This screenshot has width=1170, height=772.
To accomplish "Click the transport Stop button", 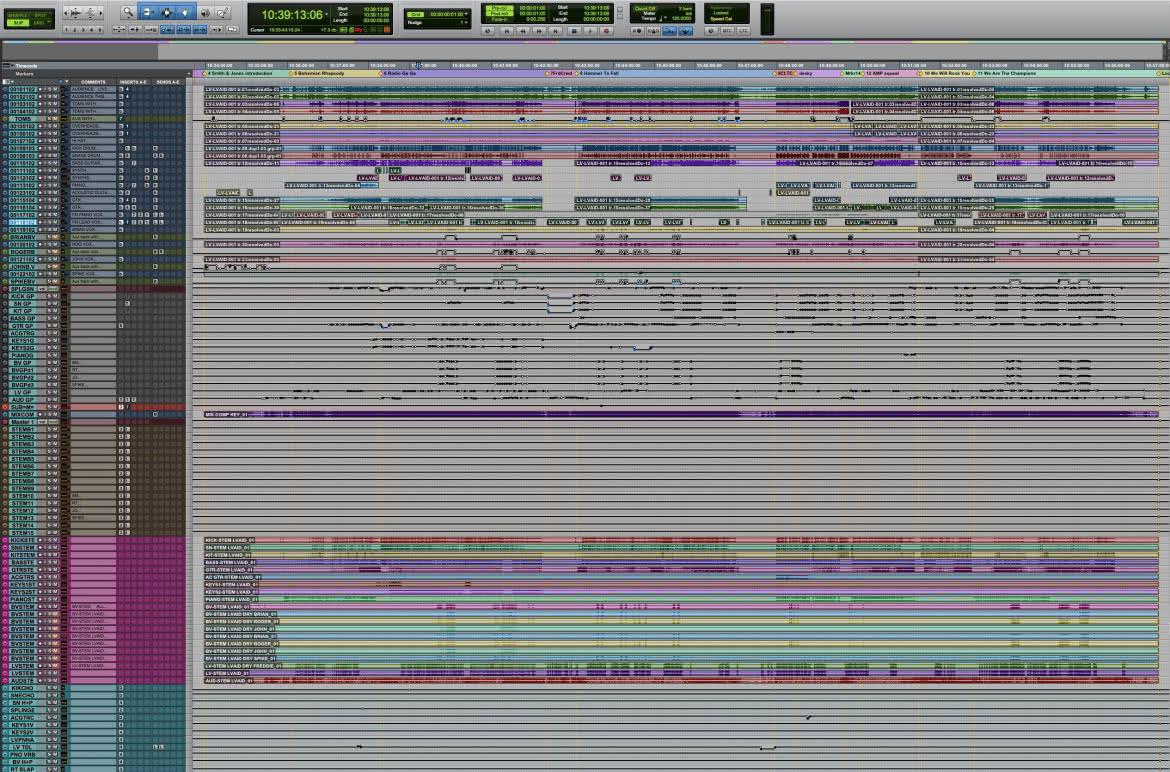I will click(573, 31).
